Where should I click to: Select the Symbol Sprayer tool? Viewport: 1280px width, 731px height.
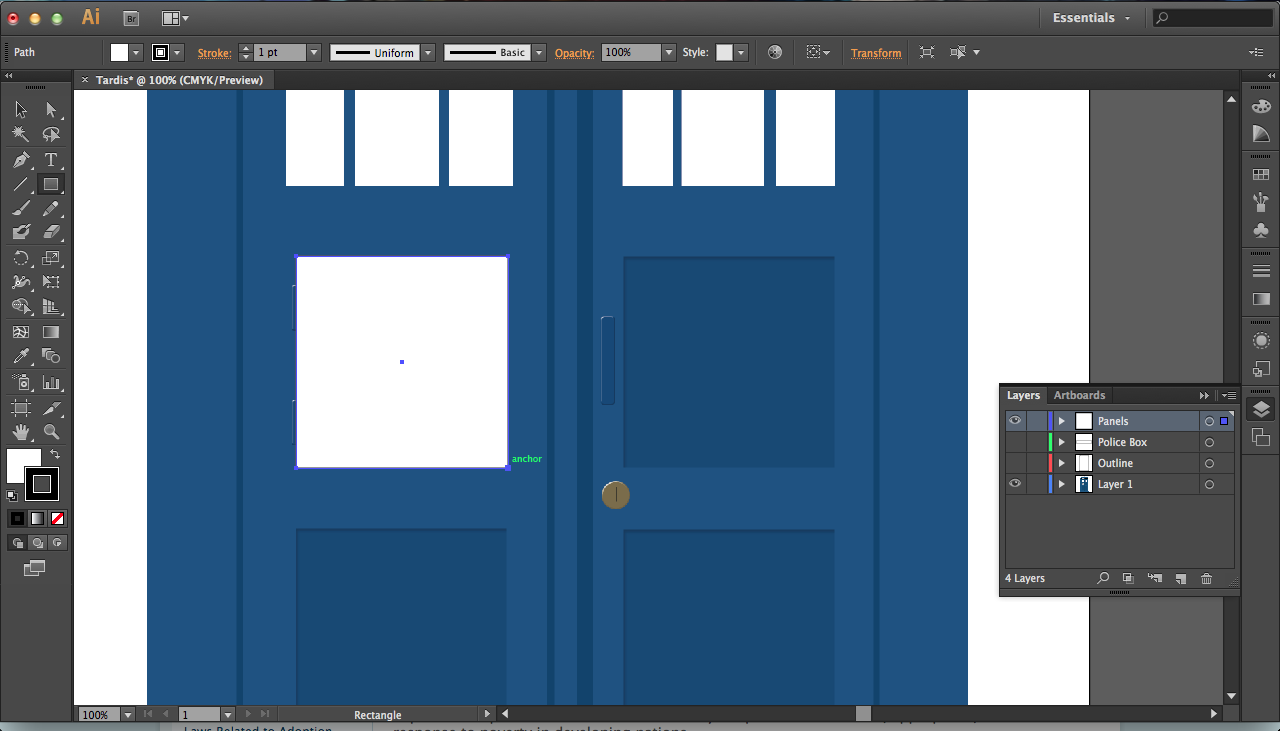click(21, 382)
